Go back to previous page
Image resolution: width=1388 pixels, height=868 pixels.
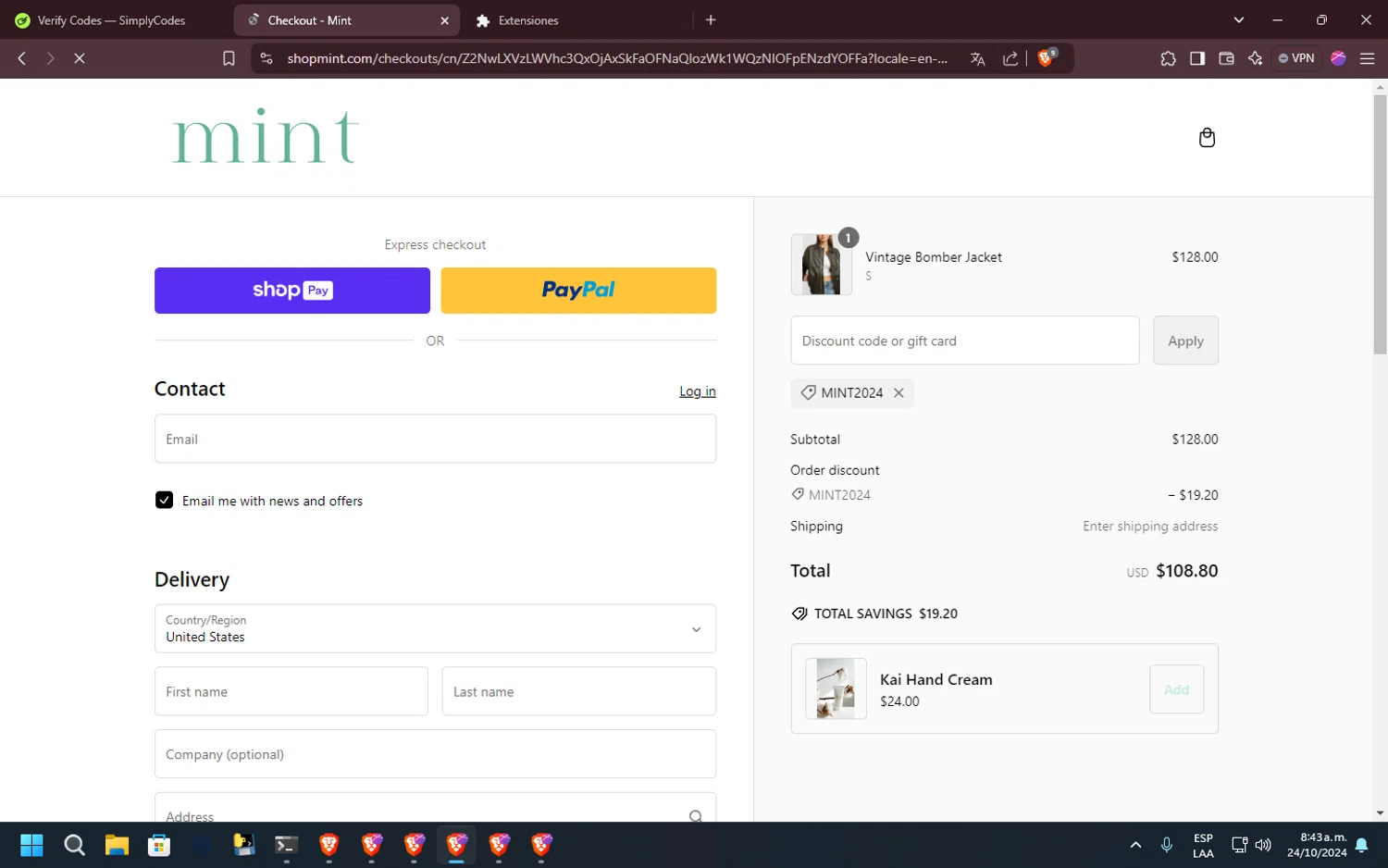(x=22, y=58)
